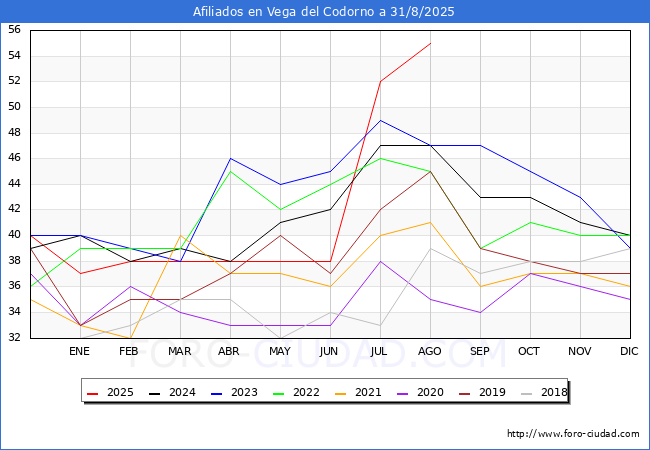Click the SEP month axis label

480,352
